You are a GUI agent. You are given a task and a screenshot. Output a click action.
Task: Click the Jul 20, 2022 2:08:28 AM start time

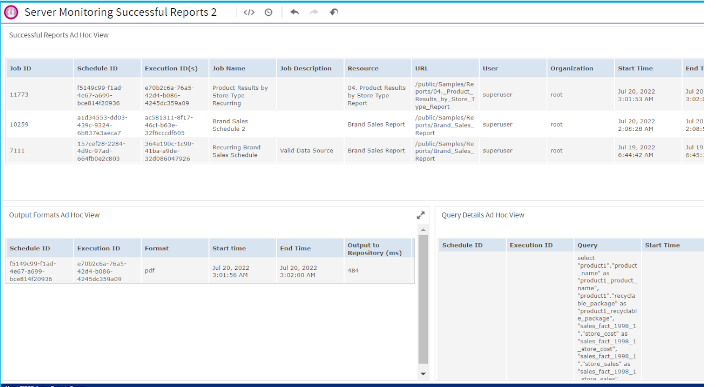coord(636,125)
